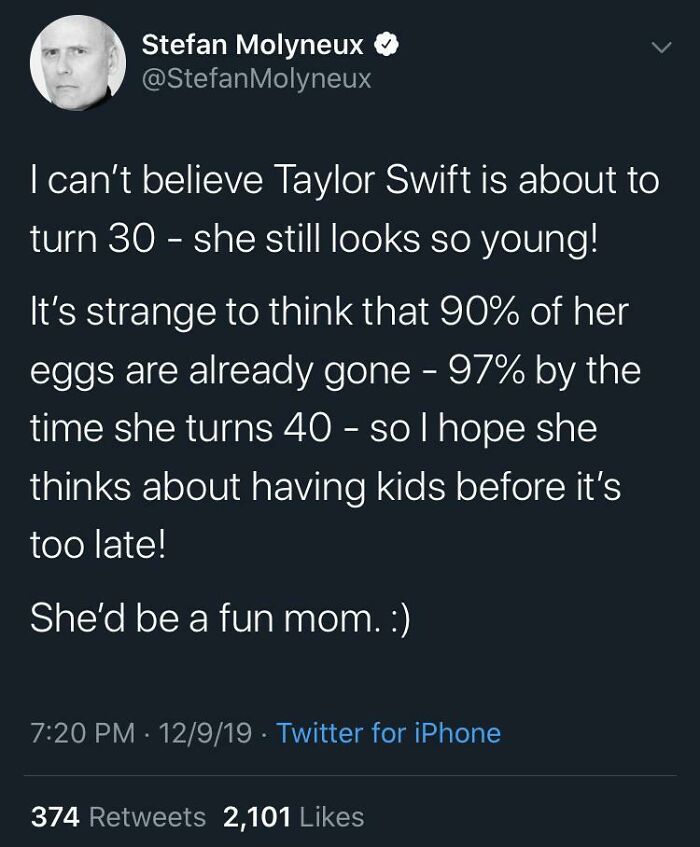This screenshot has height=847, width=700.
Task: Click the "It's strange to think" line
Action: pyautogui.click(x=329, y=312)
